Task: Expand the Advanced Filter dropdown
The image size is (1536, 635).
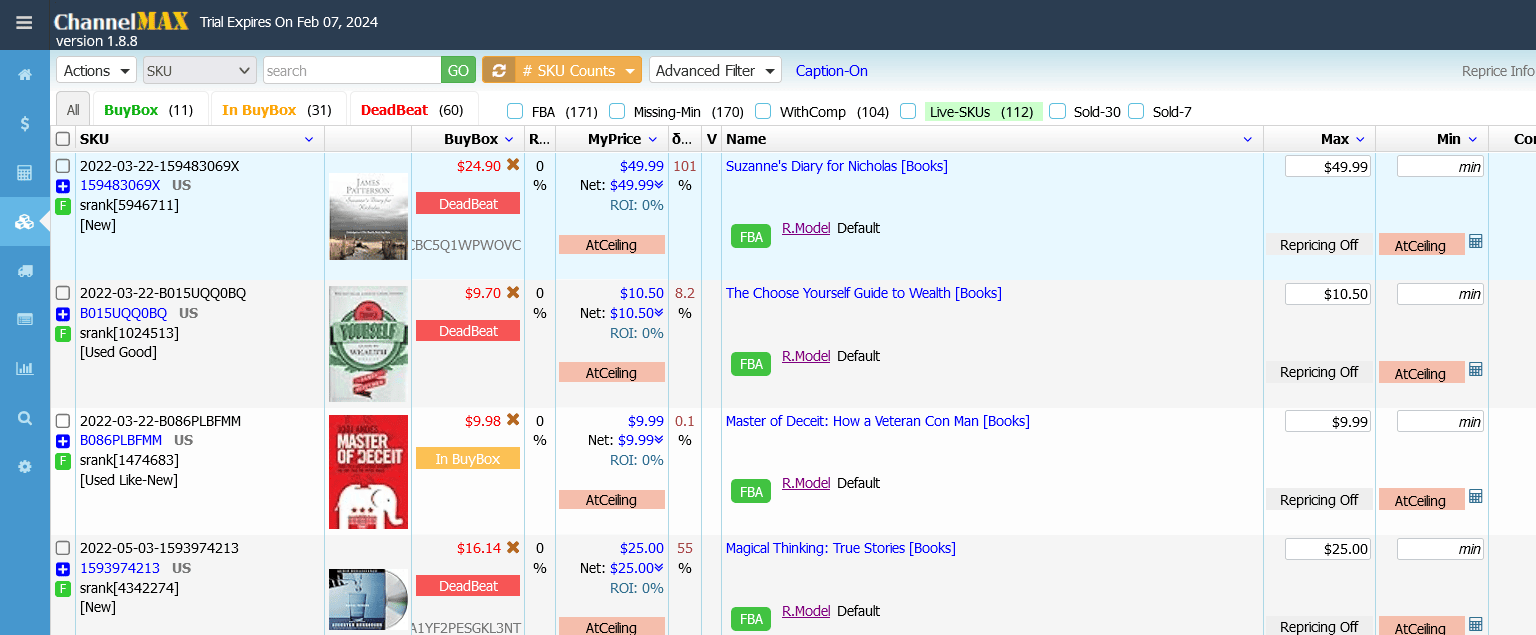Action: pyautogui.click(x=714, y=69)
